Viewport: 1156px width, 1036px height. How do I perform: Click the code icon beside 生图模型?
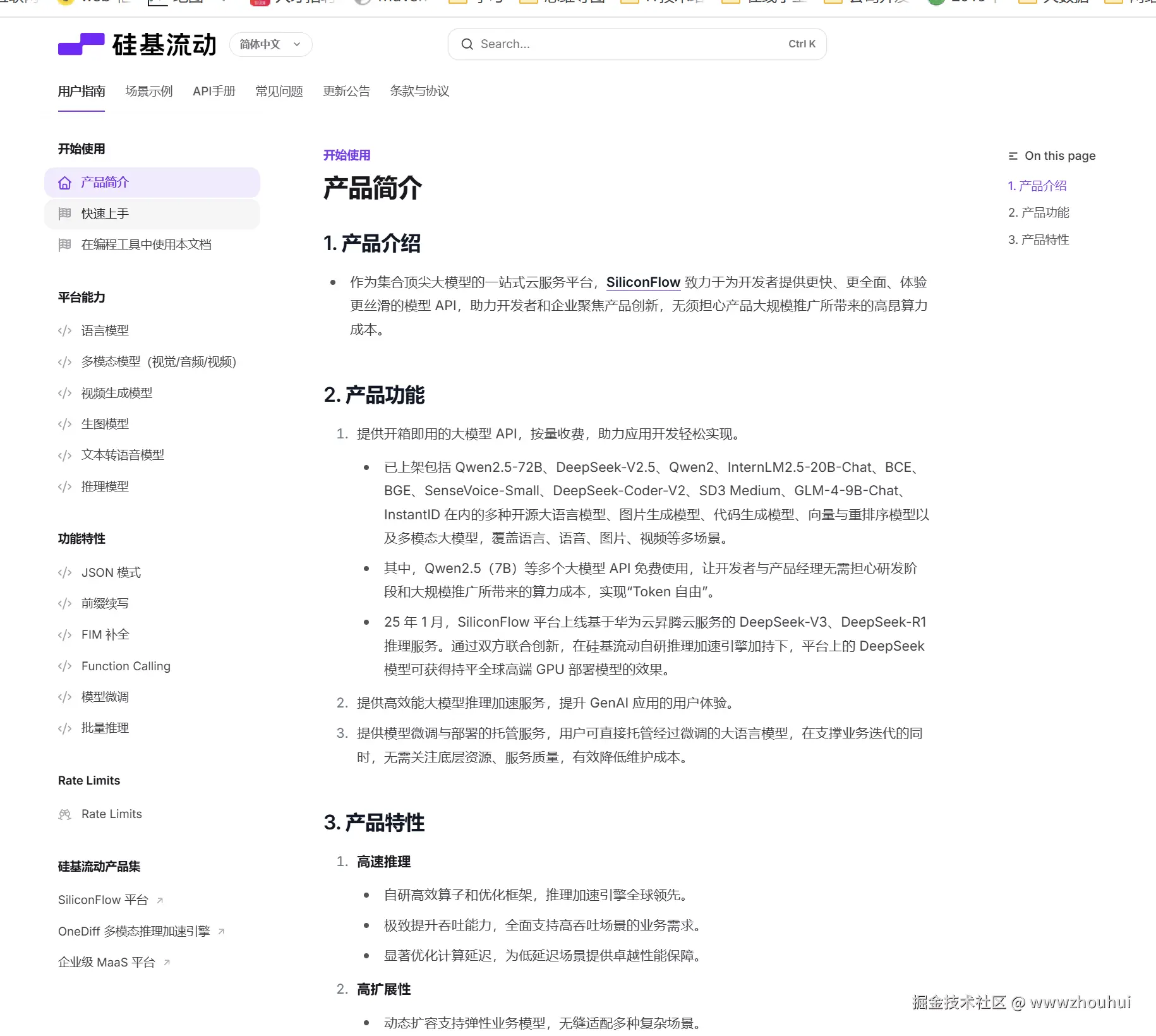point(64,424)
